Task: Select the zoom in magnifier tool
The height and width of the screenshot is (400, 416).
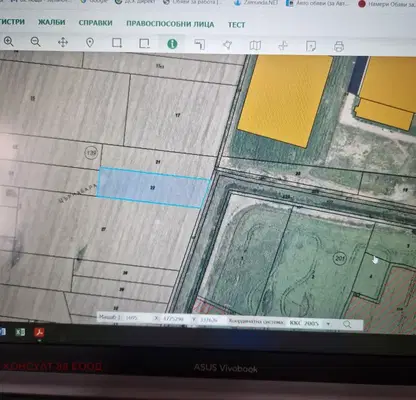Action: (x=9, y=42)
